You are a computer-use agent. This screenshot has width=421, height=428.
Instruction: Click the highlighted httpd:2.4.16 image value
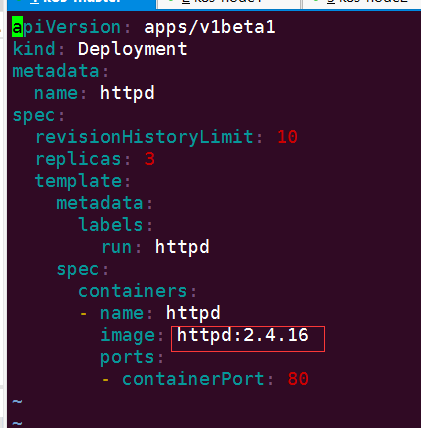[243, 335]
